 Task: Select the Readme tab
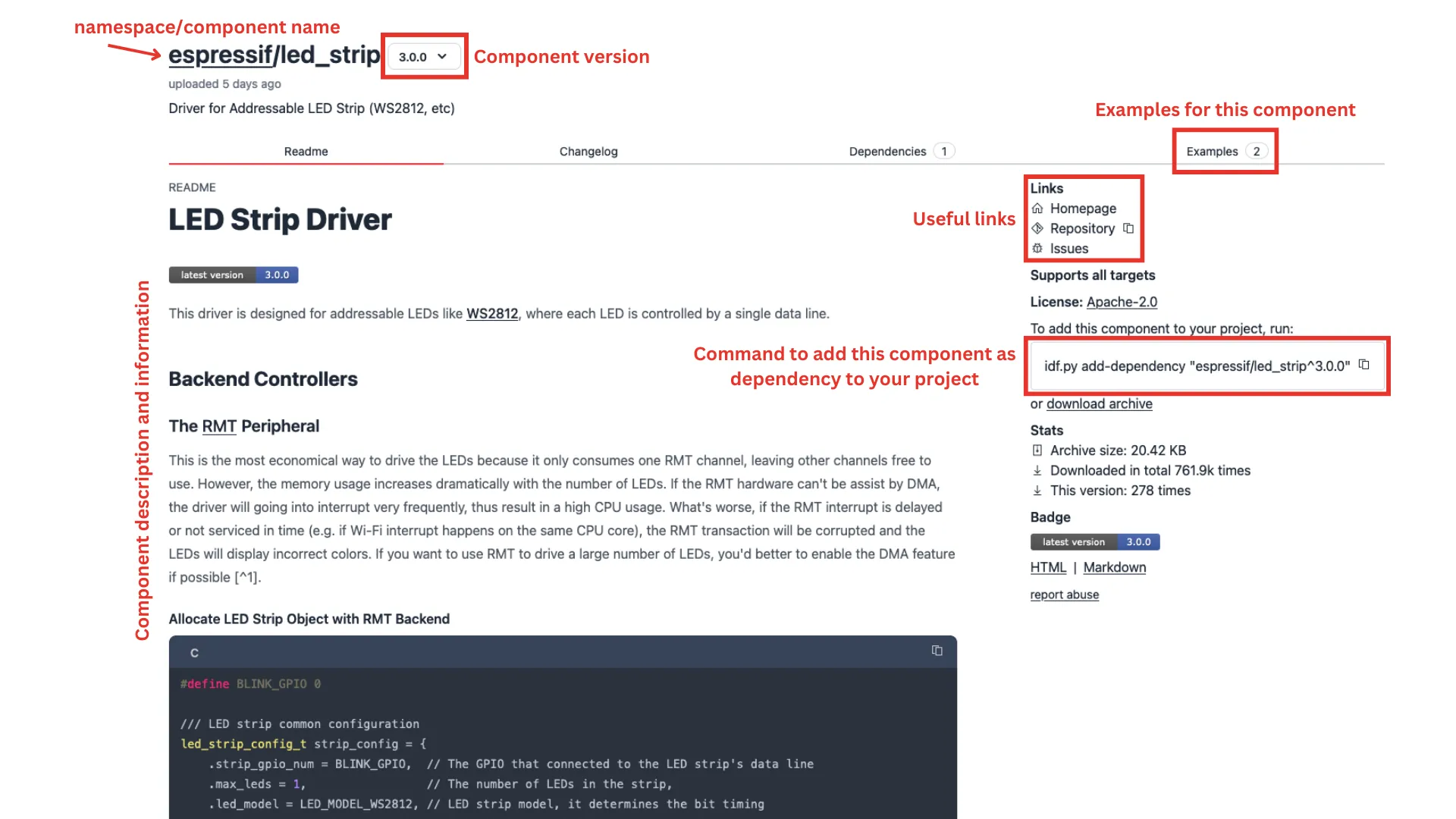(306, 152)
